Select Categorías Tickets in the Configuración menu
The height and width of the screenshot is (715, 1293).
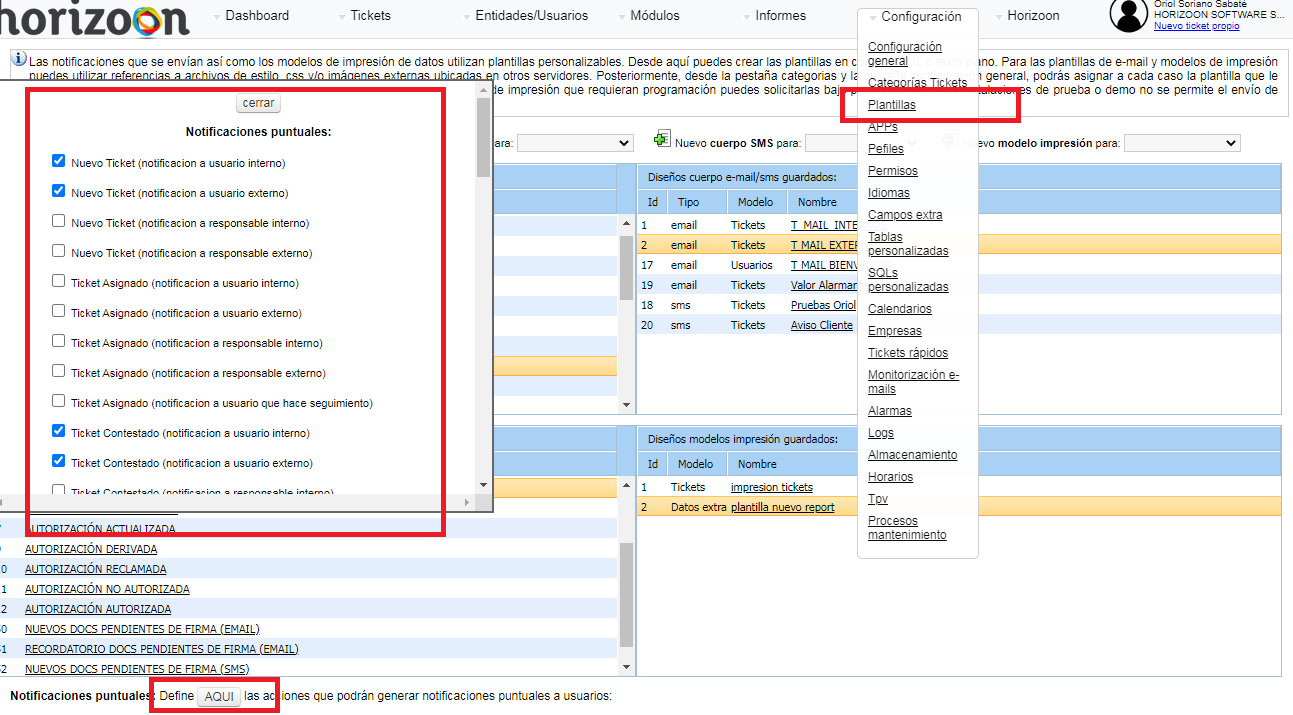click(x=918, y=83)
